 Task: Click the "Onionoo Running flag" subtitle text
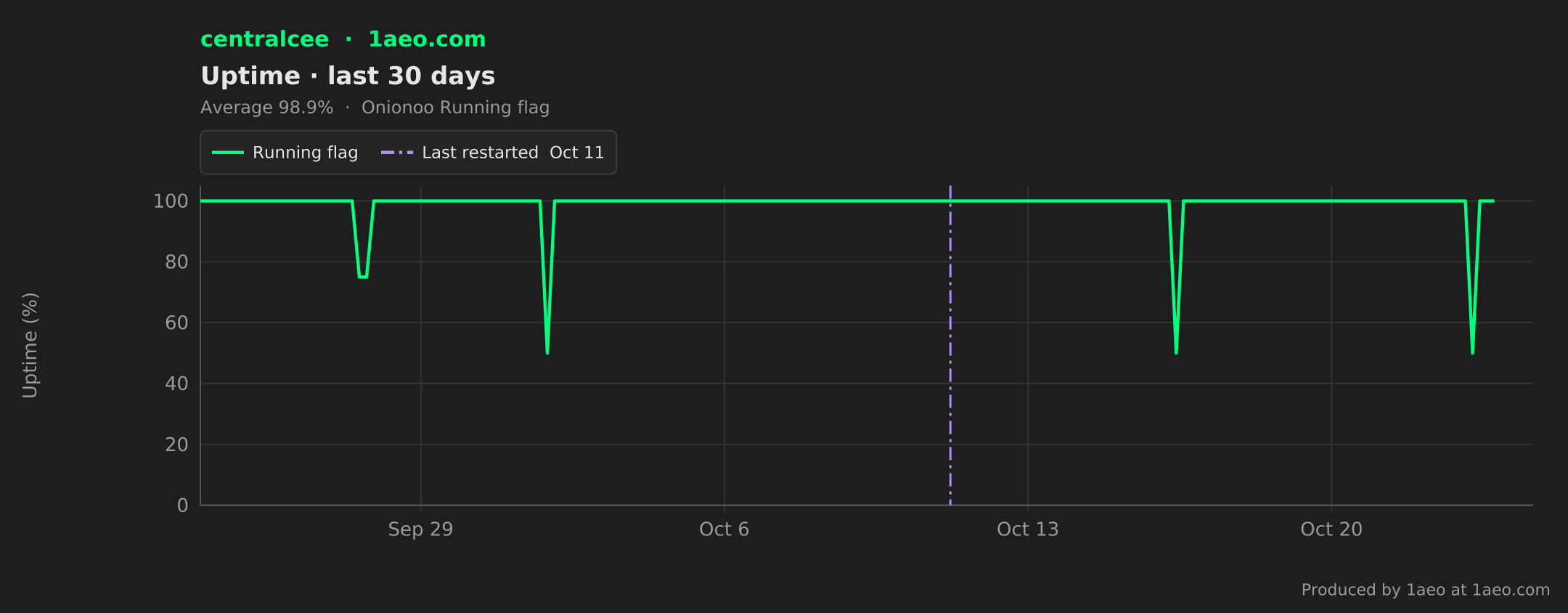455,107
